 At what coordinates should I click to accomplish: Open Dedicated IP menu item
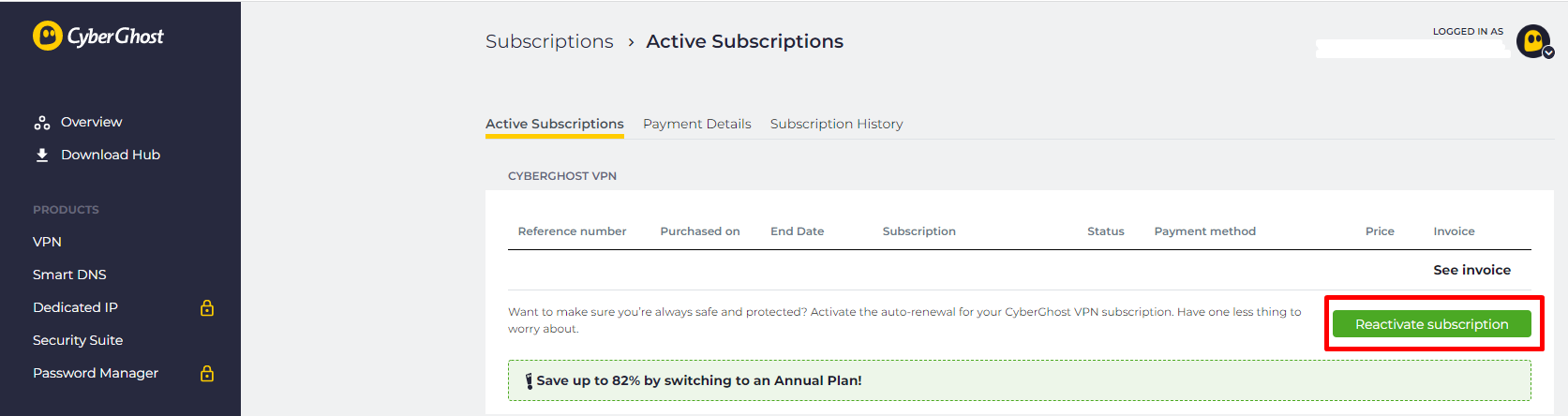[x=75, y=307]
